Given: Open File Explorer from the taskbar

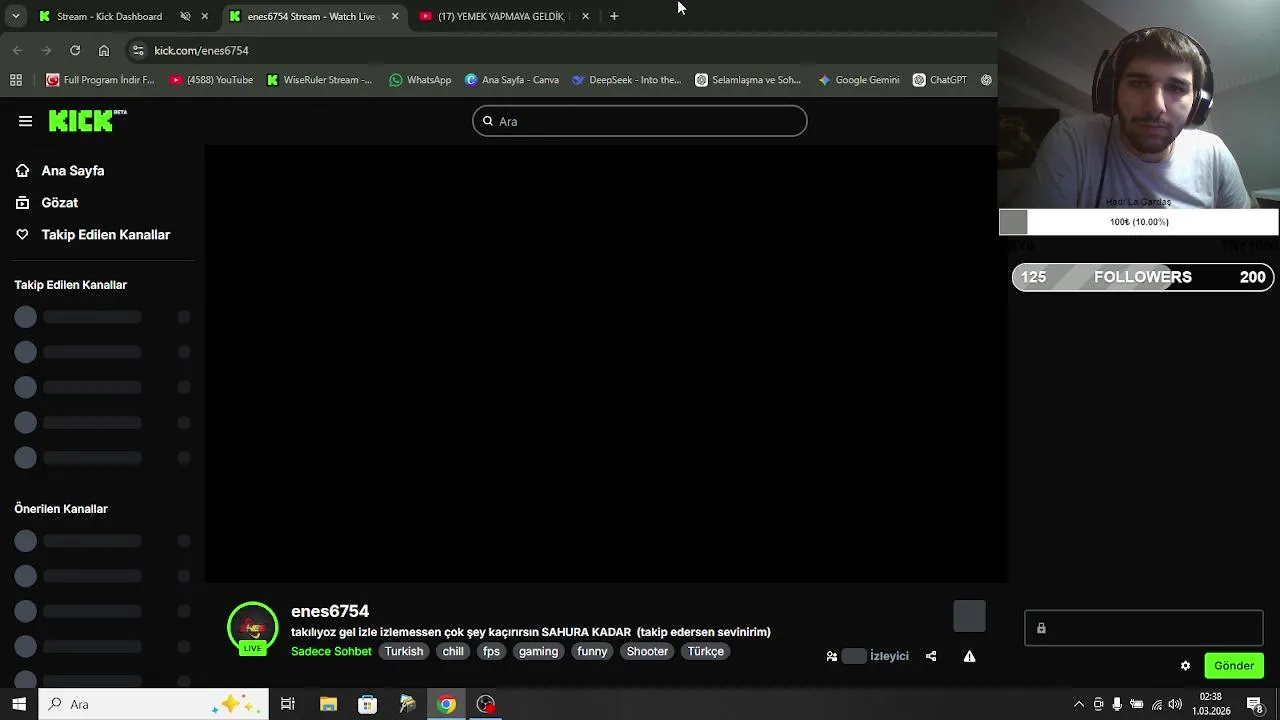Looking at the screenshot, I should [x=328, y=705].
